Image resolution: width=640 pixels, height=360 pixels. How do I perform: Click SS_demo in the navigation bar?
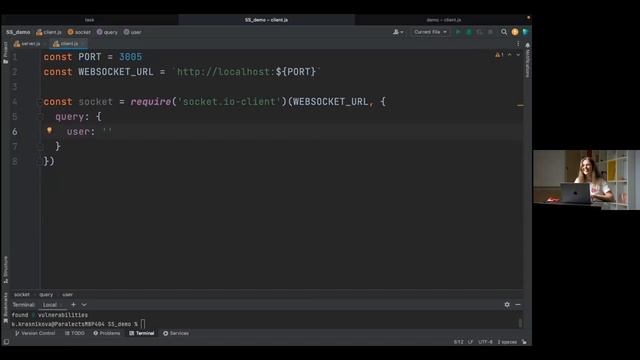[18, 32]
